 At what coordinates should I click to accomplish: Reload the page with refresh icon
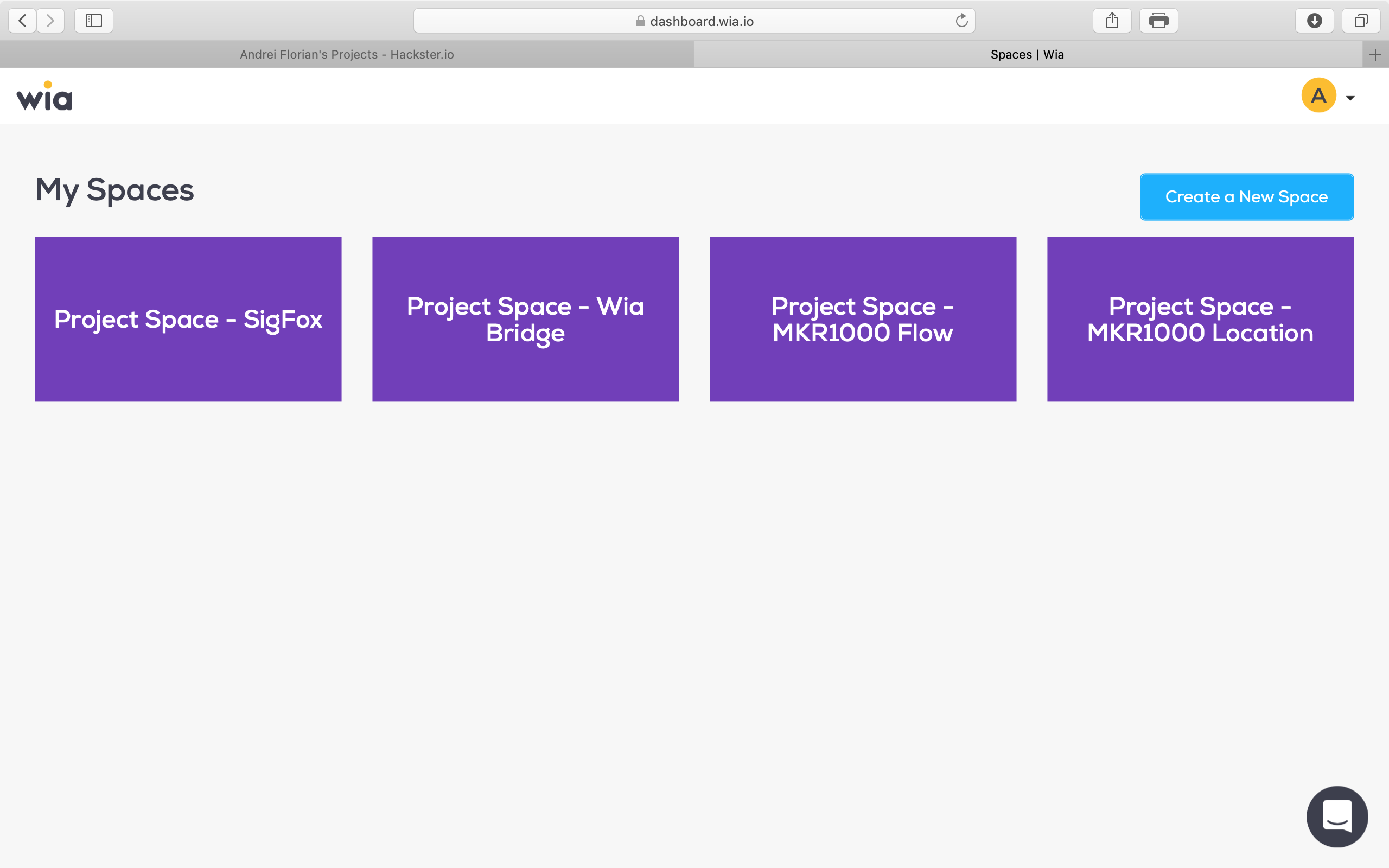point(961,21)
